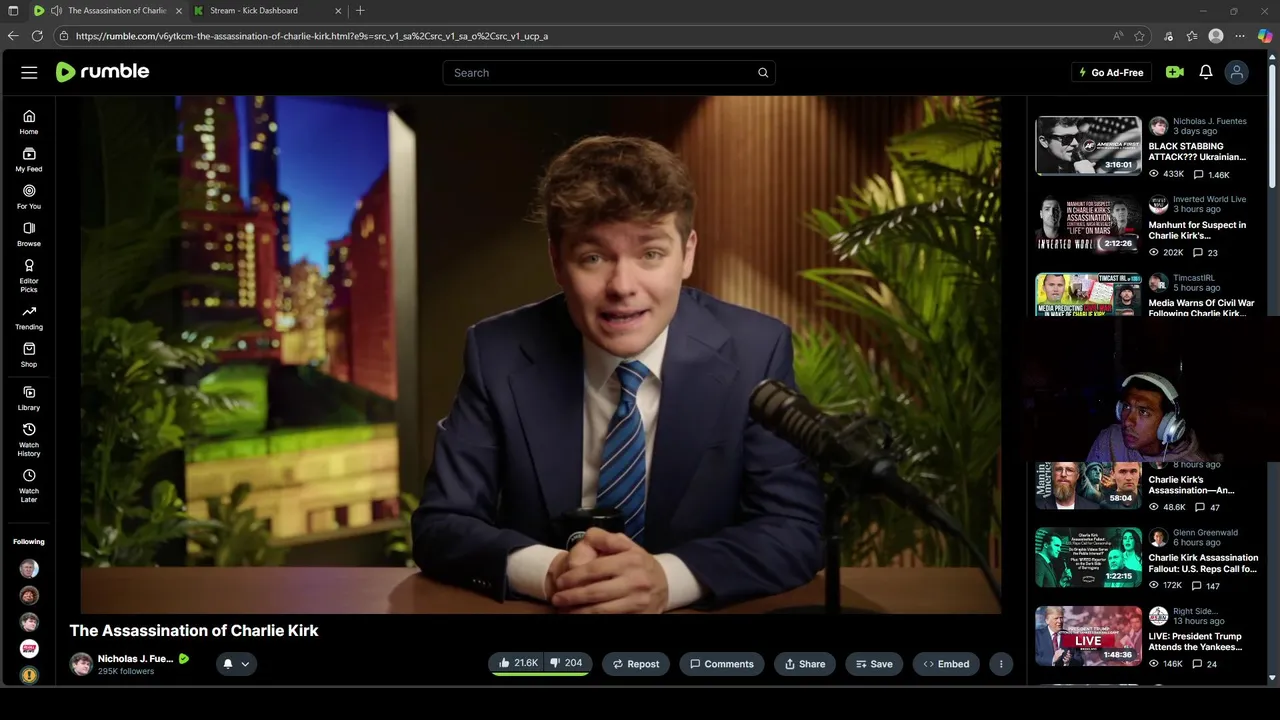Open Inverted World Live channel name

click(1209, 199)
